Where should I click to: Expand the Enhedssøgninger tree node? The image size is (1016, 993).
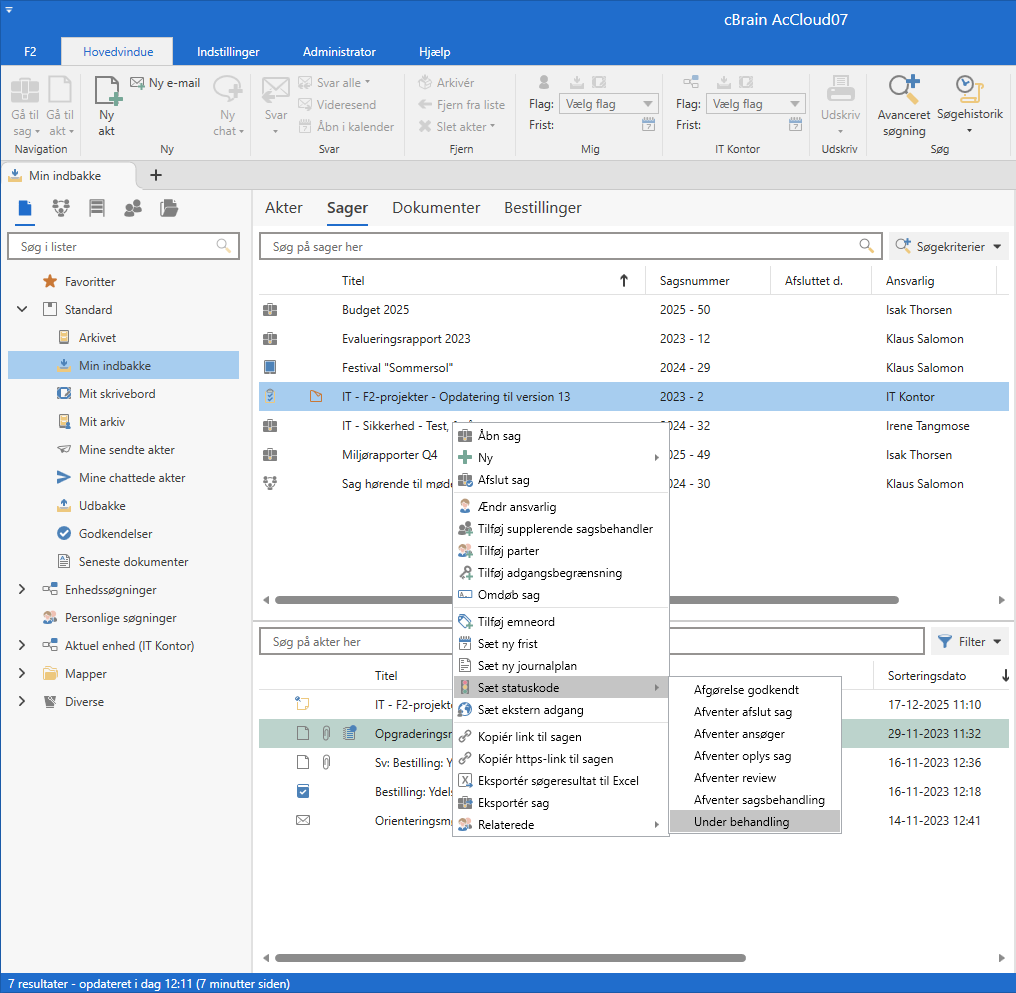(x=22, y=589)
